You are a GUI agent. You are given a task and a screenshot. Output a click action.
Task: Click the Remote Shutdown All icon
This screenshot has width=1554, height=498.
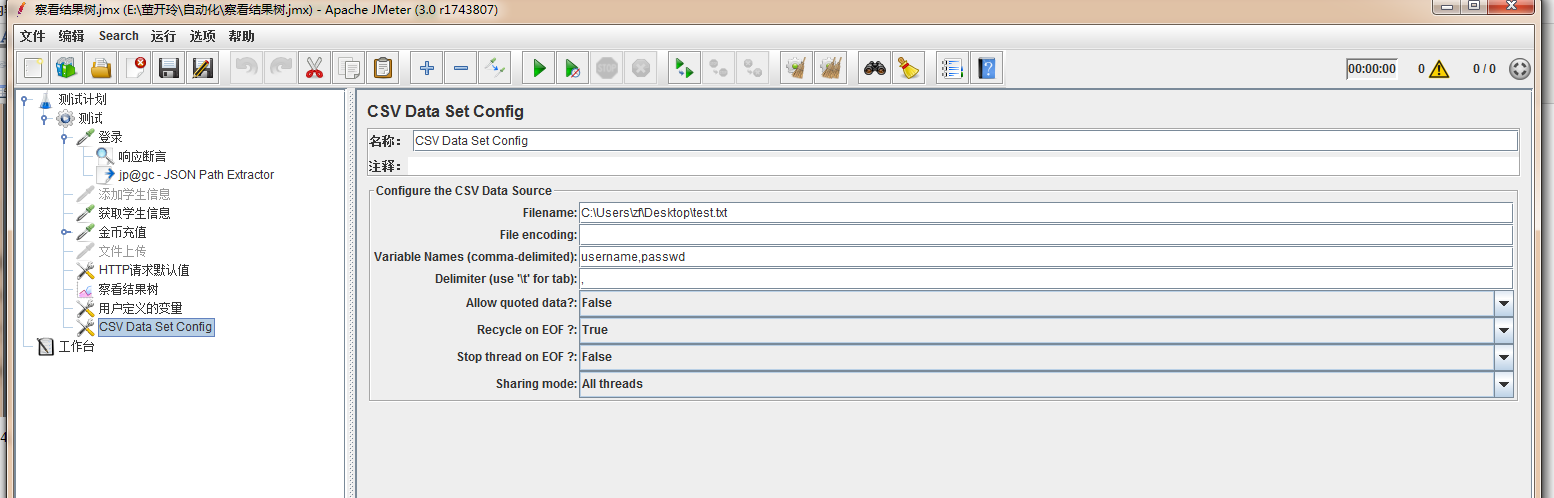tap(752, 68)
